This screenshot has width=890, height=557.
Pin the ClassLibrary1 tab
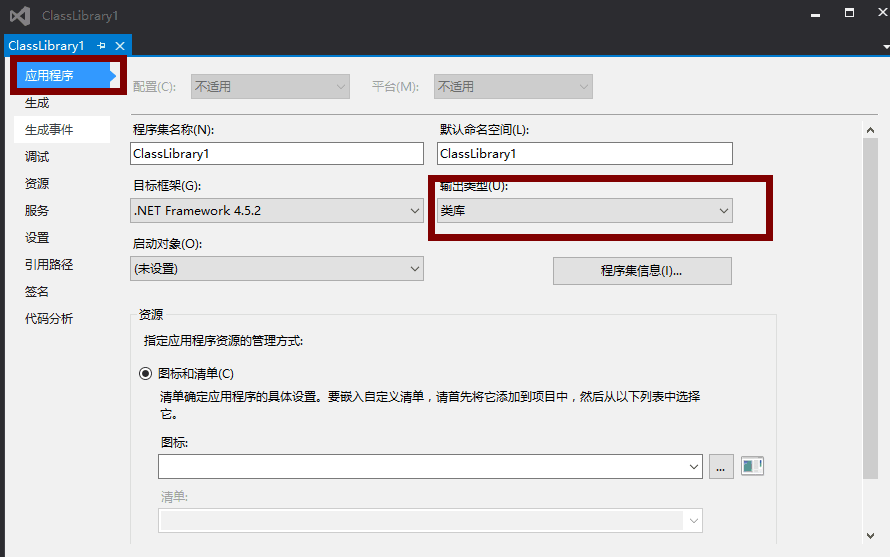(x=101, y=45)
